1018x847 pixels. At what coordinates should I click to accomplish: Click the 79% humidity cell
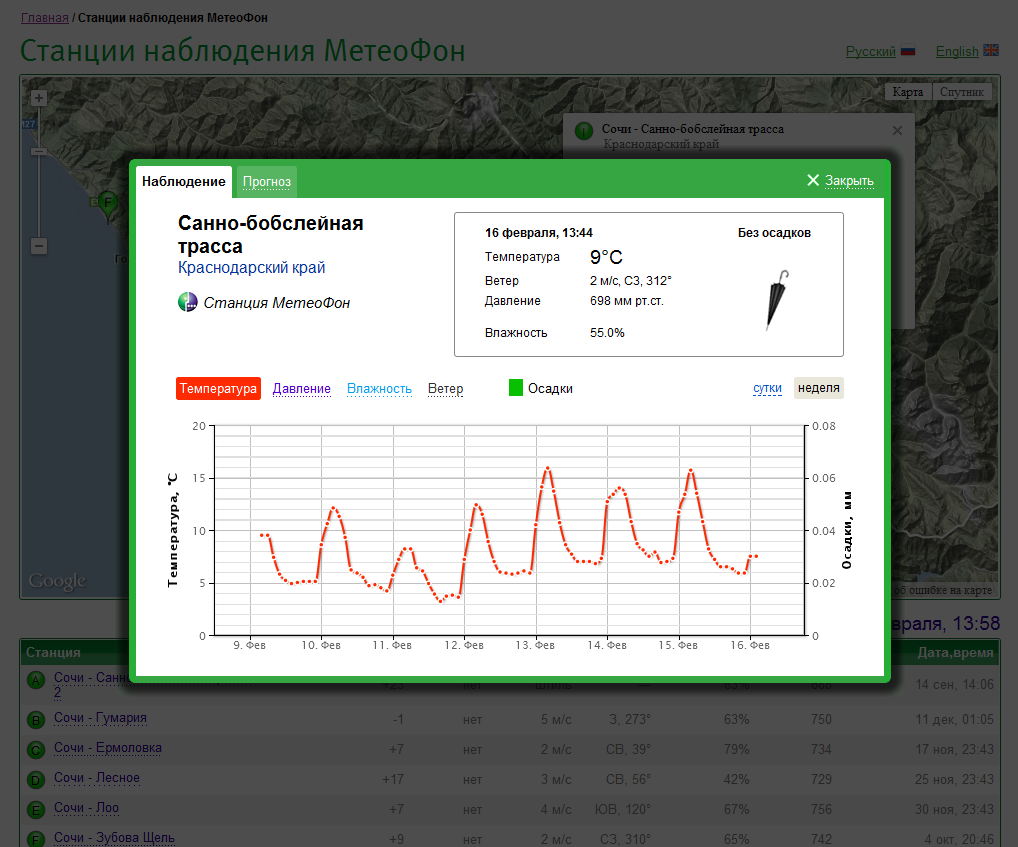pyautogui.click(x=736, y=749)
